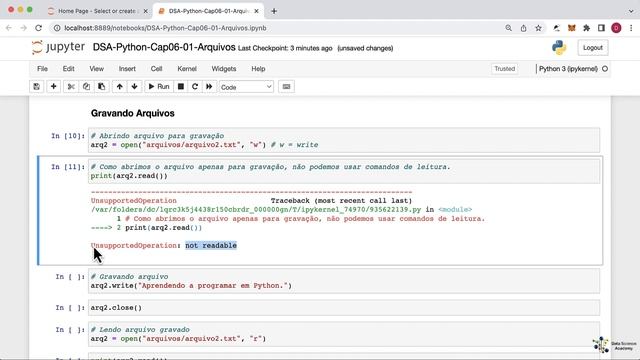Reload the current page
The image size is (640, 360).
[38, 28]
